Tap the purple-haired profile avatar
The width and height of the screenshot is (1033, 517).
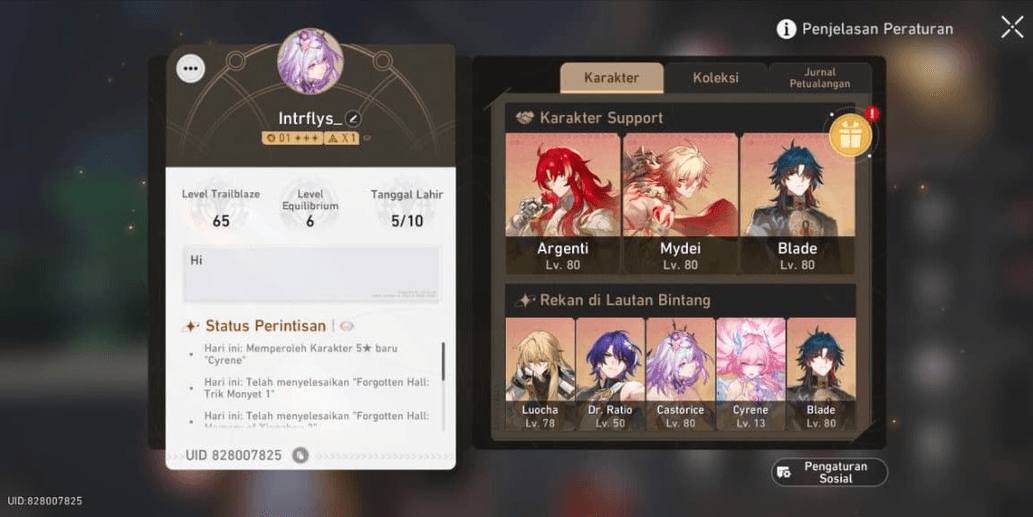pyautogui.click(x=310, y=61)
